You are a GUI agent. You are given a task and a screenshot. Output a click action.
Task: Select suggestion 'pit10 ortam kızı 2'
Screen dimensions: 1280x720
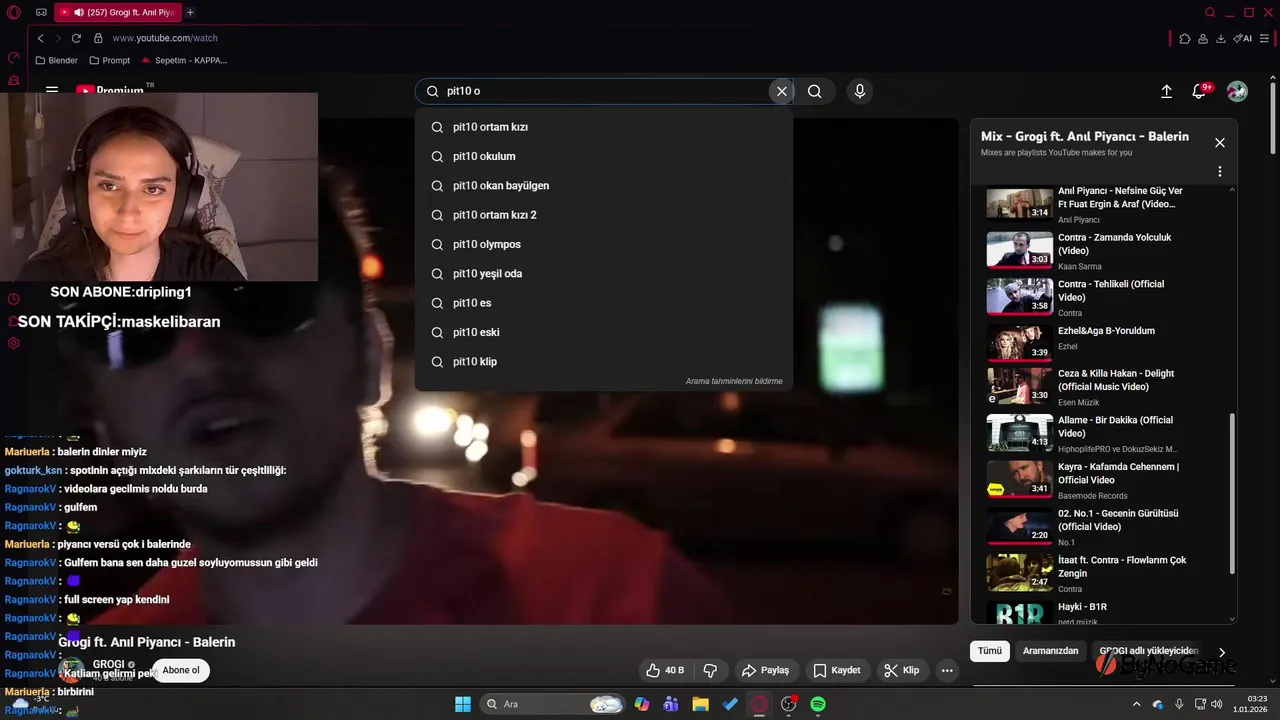(x=604, y=215)
